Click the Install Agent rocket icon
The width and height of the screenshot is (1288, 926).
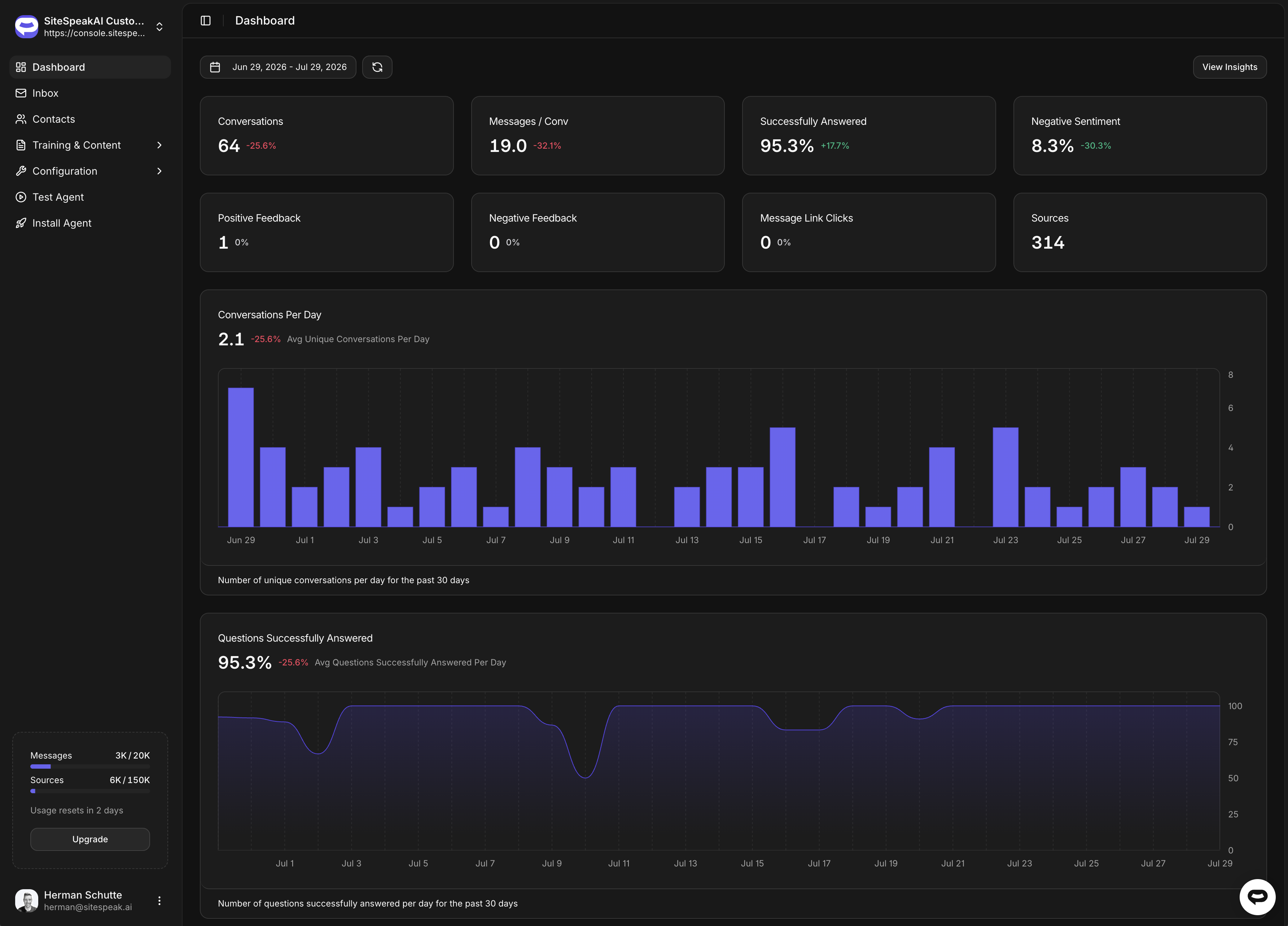(x=21, y=223)
